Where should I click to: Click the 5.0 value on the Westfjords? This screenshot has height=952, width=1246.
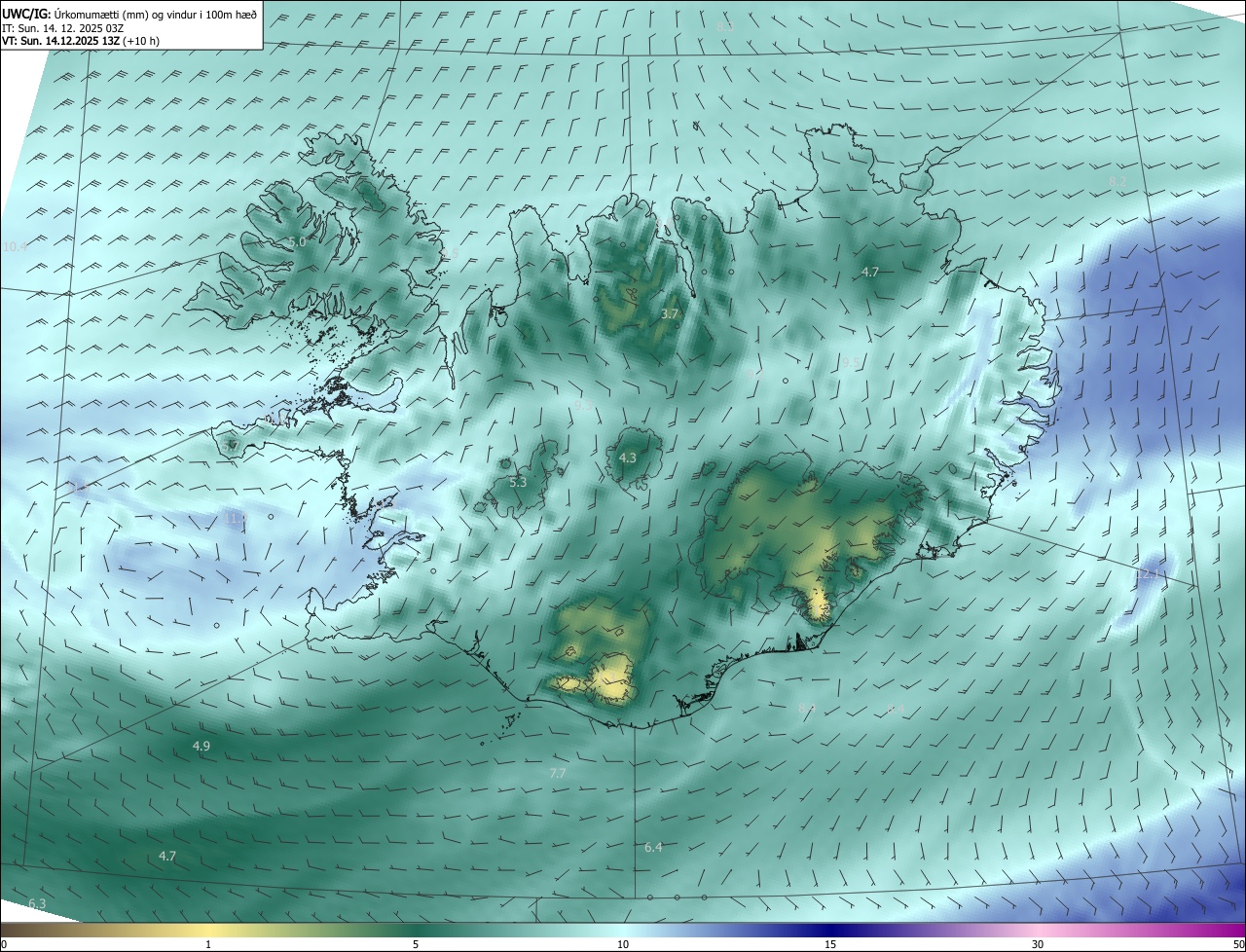(297, 241)
